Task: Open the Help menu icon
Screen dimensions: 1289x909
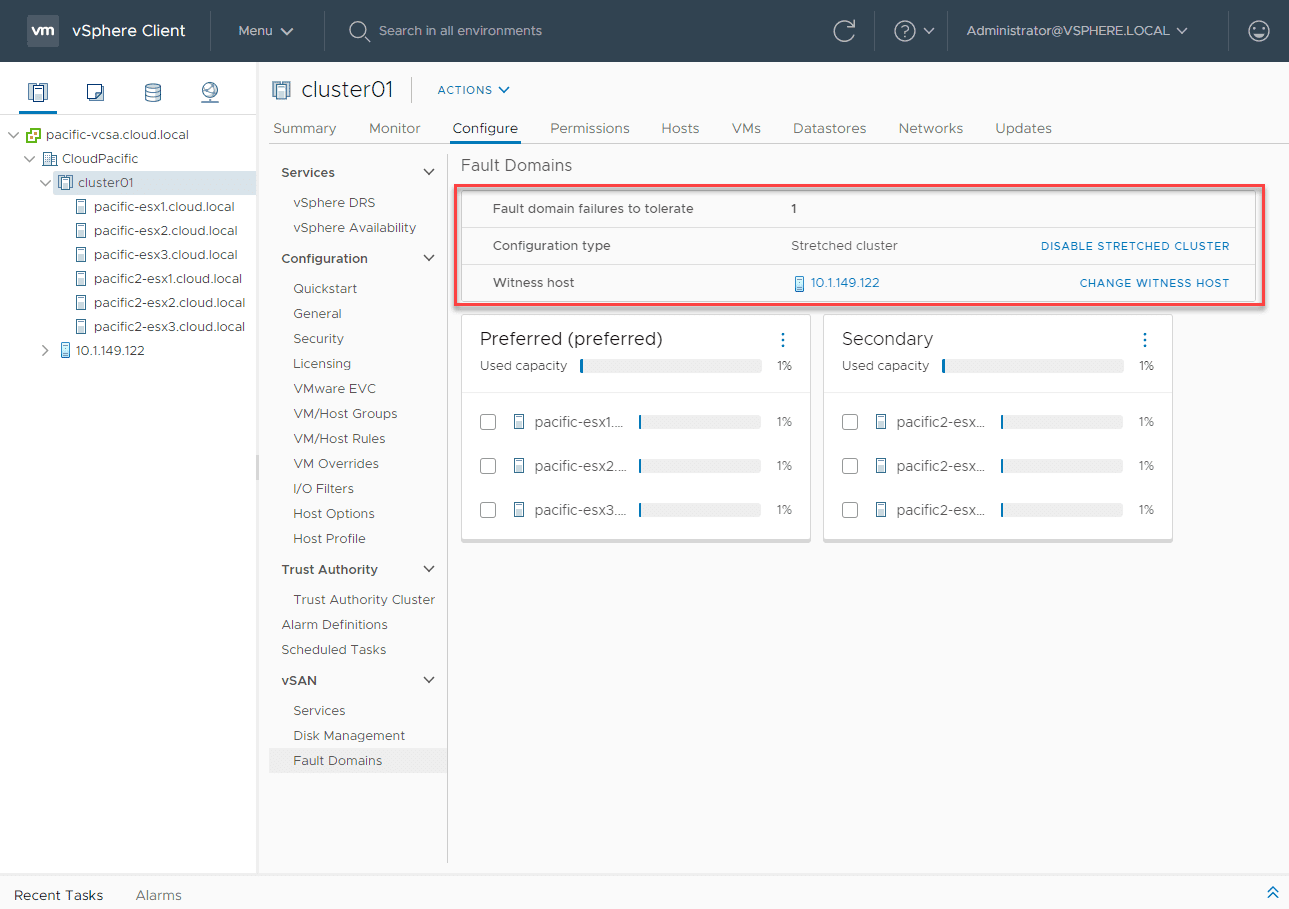Action: (906, 31)
